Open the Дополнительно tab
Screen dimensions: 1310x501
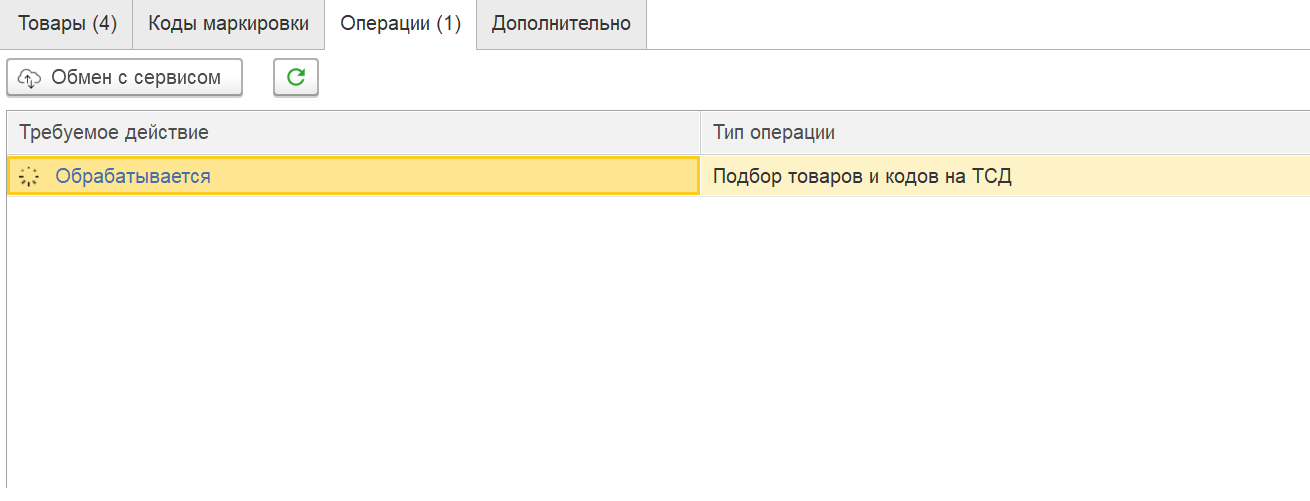click(x=562, y=24)
